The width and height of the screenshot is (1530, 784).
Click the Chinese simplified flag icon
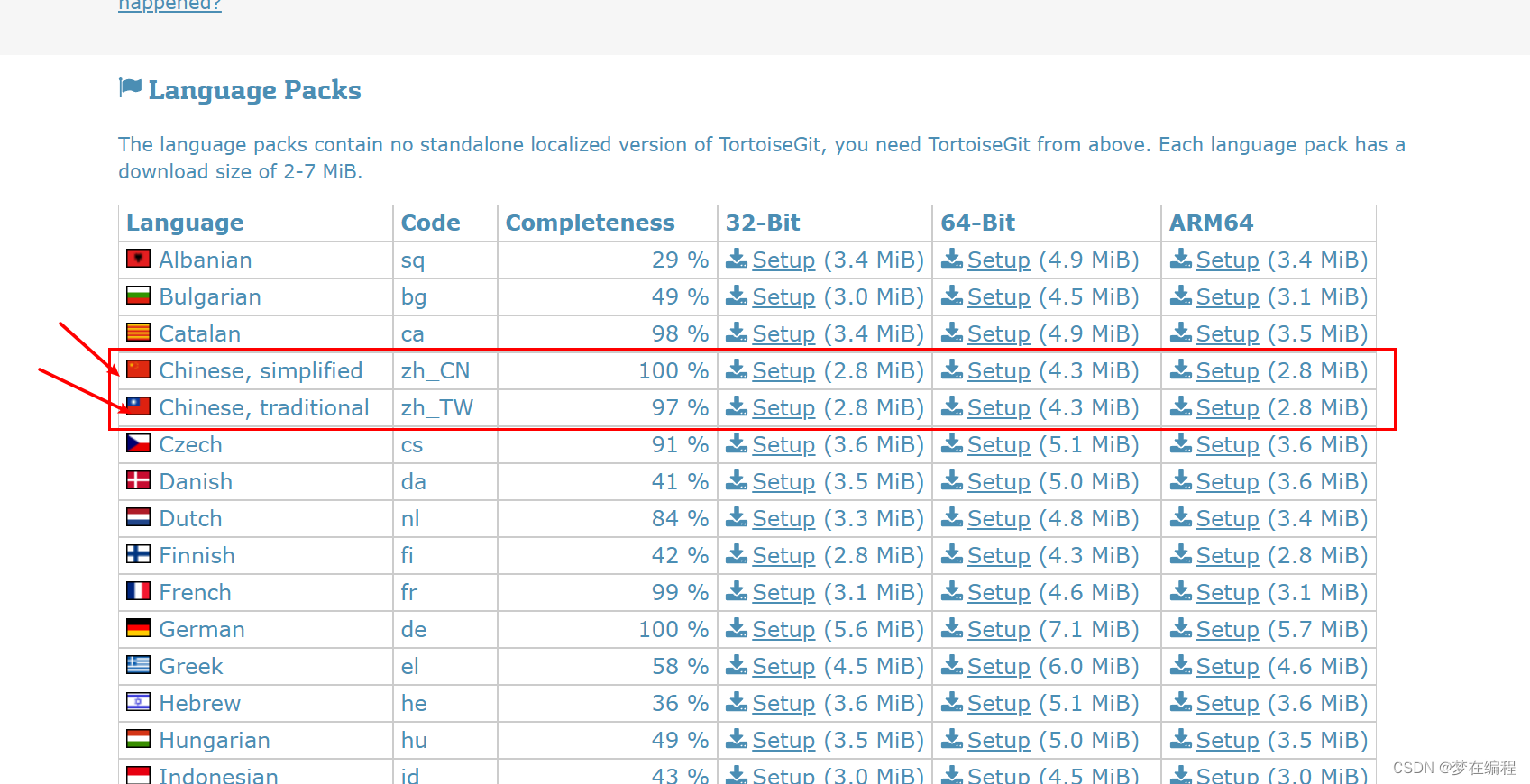click(138, 369)
